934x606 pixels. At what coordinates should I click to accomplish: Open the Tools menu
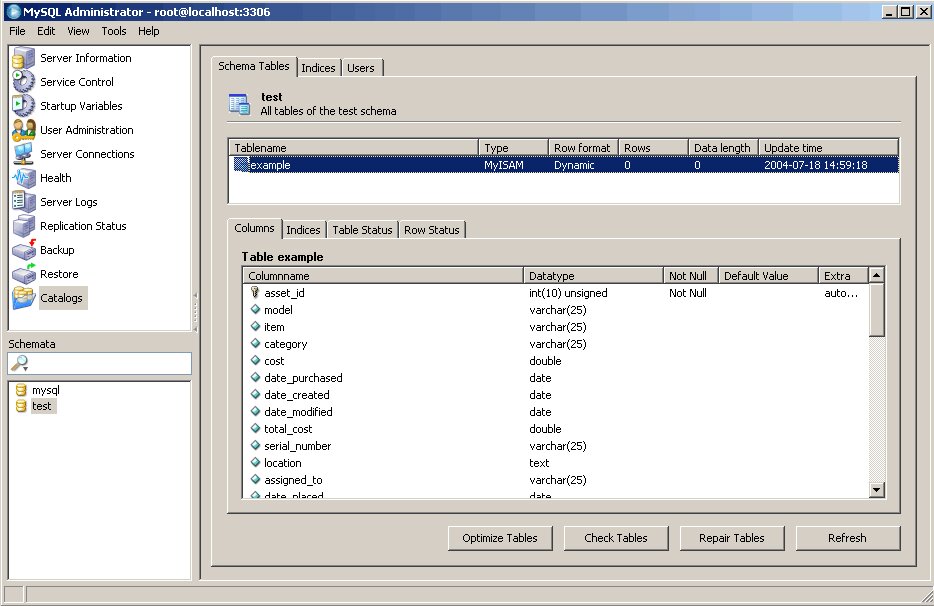114,31
